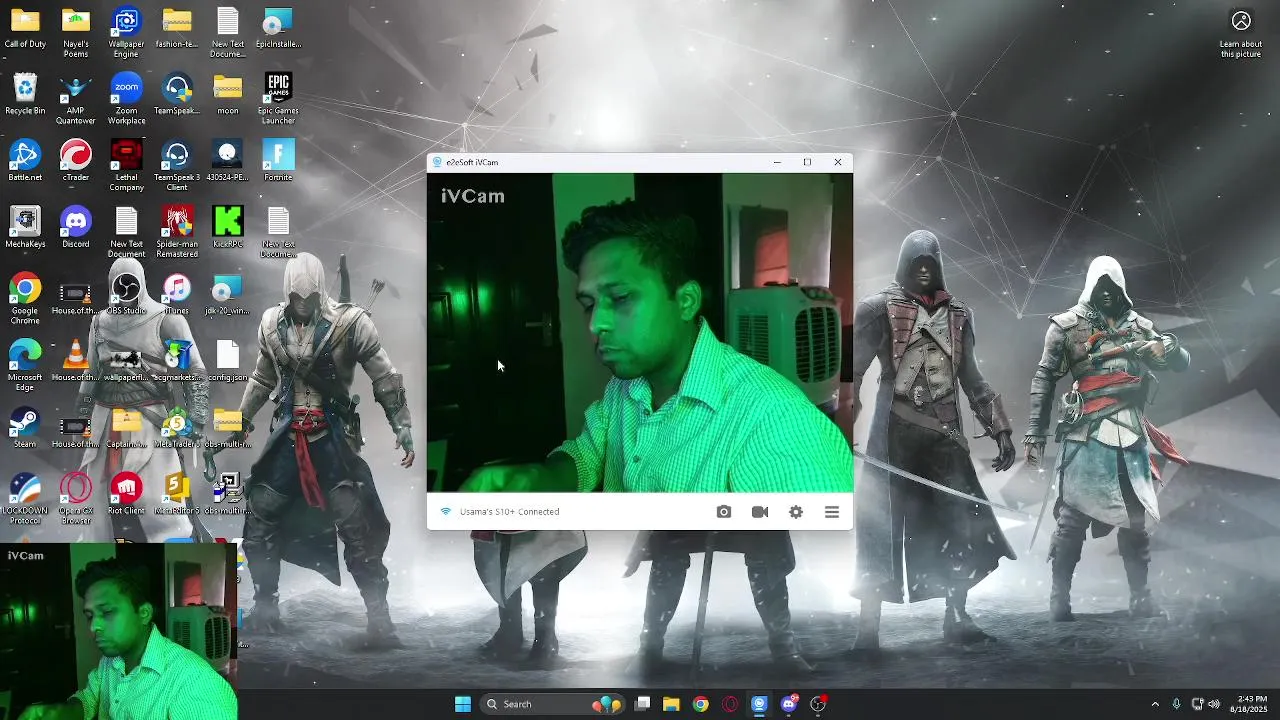The height and width of the screenshot is (720, 1280).
Task: Select the AMP Quantower shortcut
Action: (x=76, y=99)
